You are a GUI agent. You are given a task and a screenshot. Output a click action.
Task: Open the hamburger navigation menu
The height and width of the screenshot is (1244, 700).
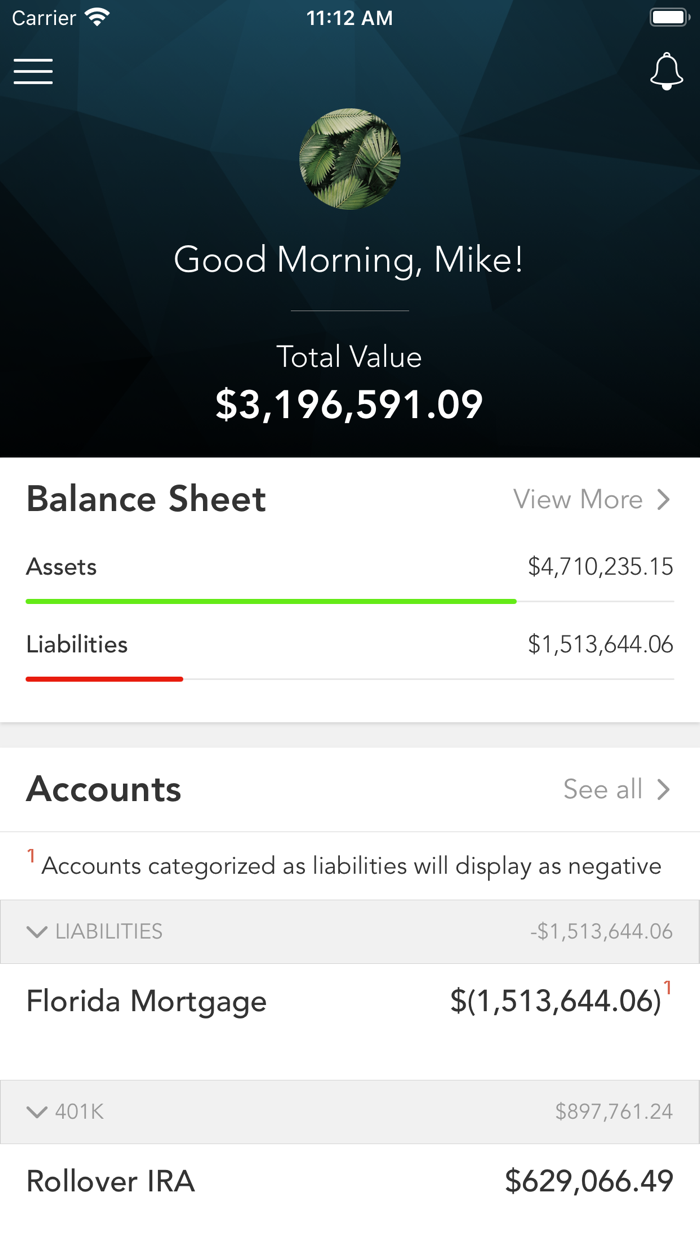pos(33,71)
